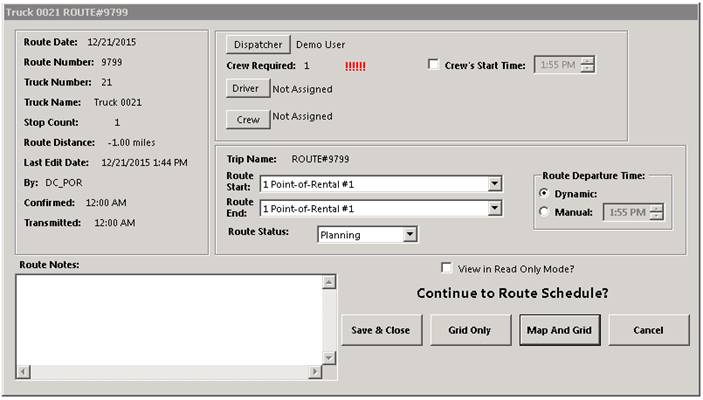Check View in Read Only Mode

click(x=447, y=268)
